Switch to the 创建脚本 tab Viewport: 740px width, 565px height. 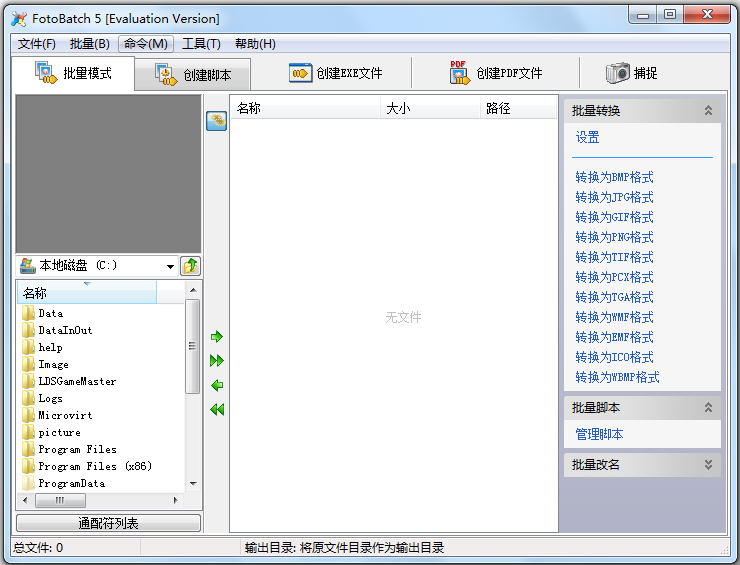tap(193, 75)
